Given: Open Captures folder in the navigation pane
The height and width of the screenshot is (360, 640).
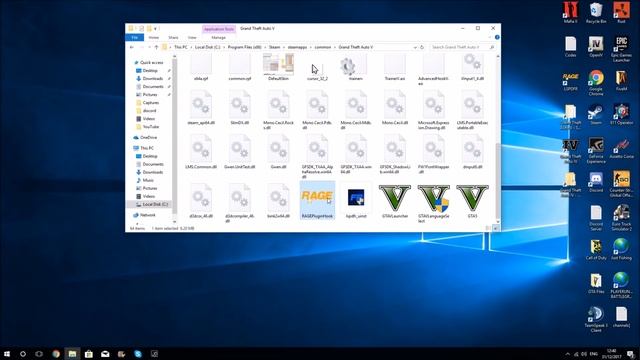Looking at the screenshot, I should pyautogui.click(x=151, y=102).
